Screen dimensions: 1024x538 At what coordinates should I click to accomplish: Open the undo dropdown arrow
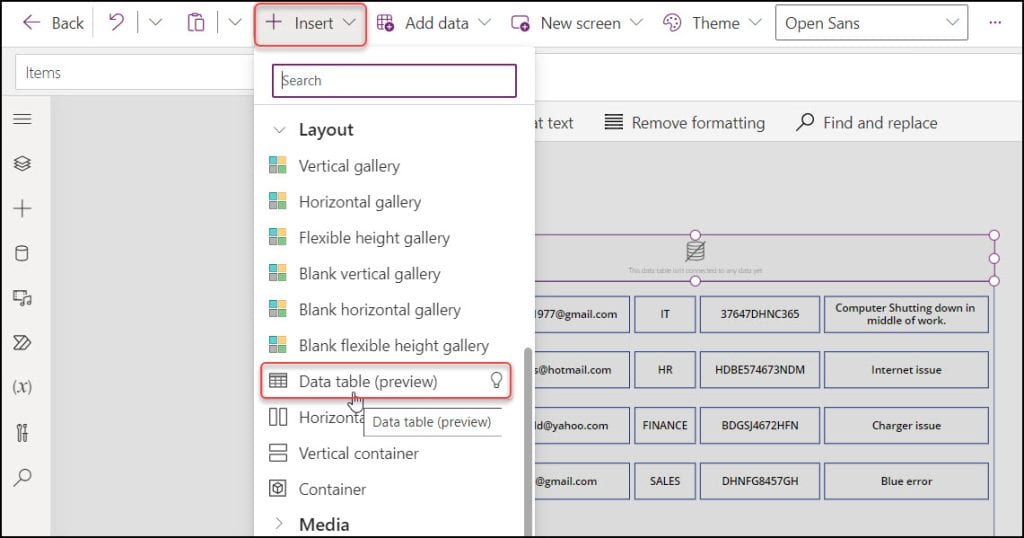155,23
